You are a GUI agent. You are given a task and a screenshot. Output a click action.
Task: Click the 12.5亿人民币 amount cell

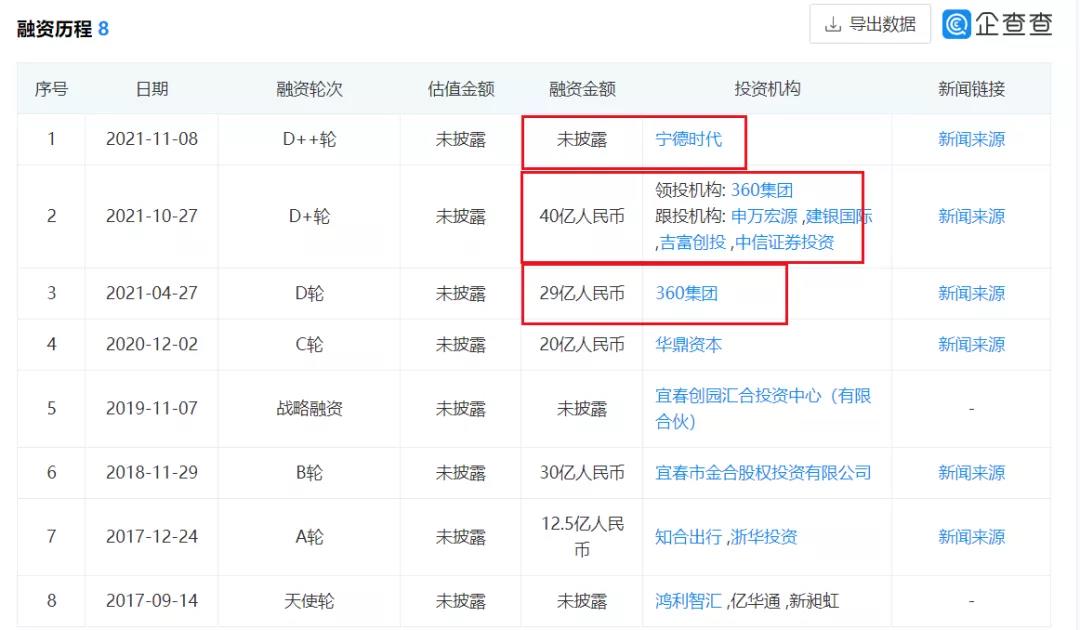(582, 536)
